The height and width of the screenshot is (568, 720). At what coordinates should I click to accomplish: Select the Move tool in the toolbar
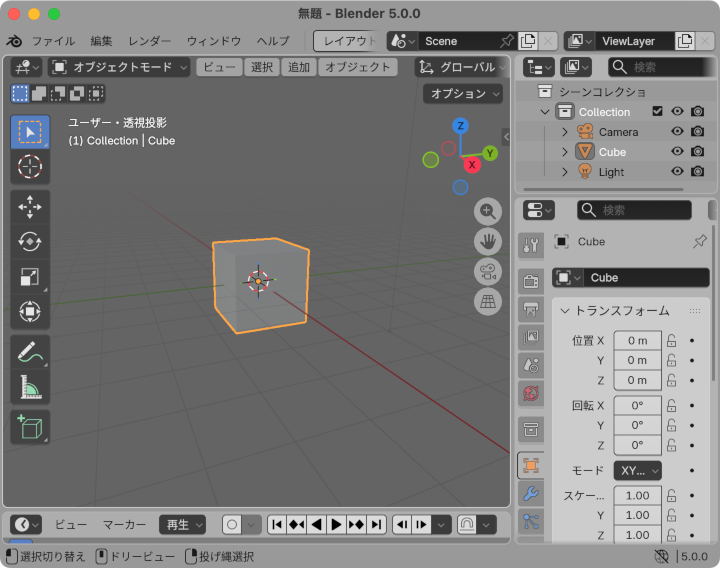point(30,207)
